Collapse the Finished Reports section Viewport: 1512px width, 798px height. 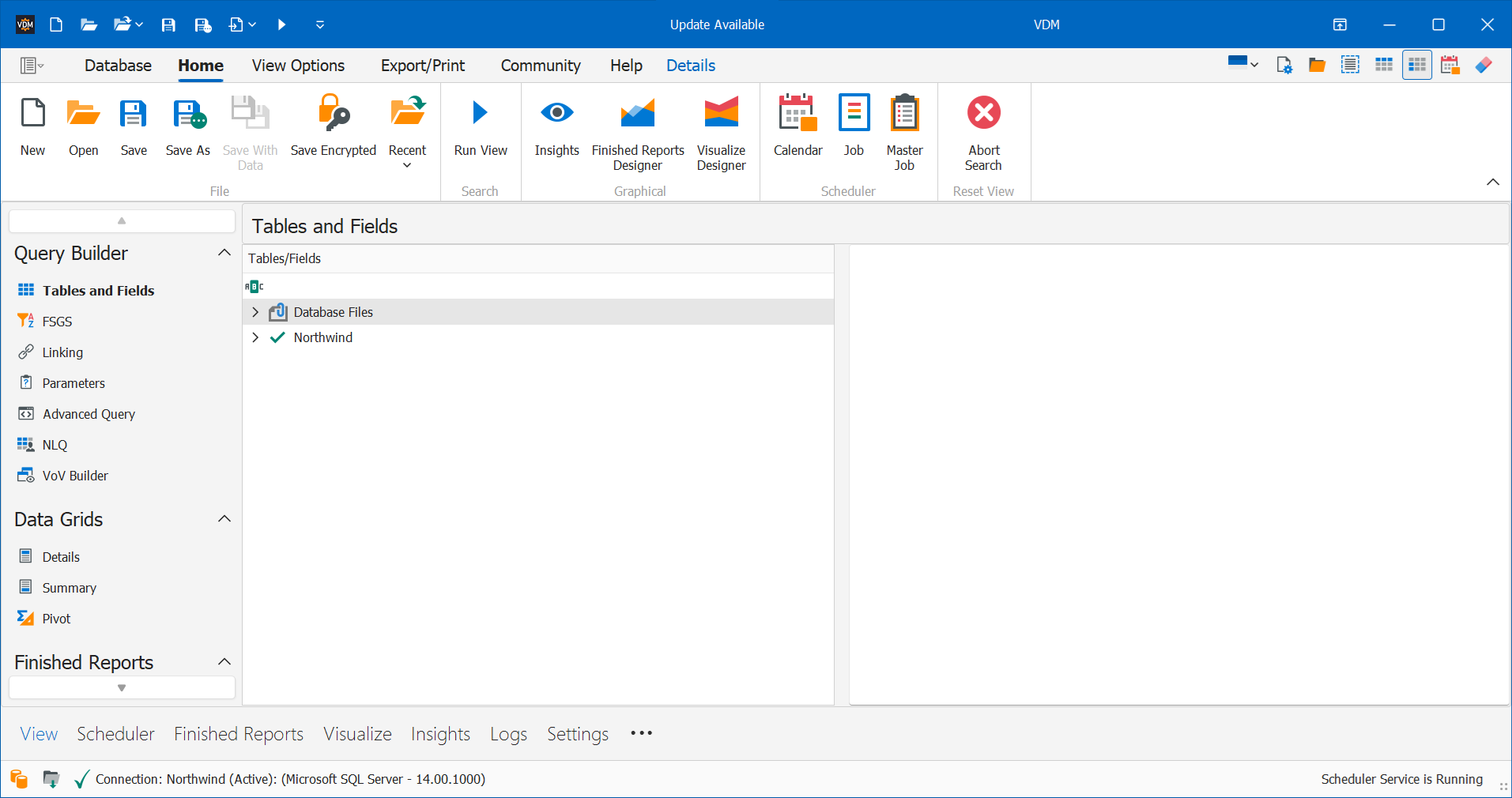coord(224,662)
